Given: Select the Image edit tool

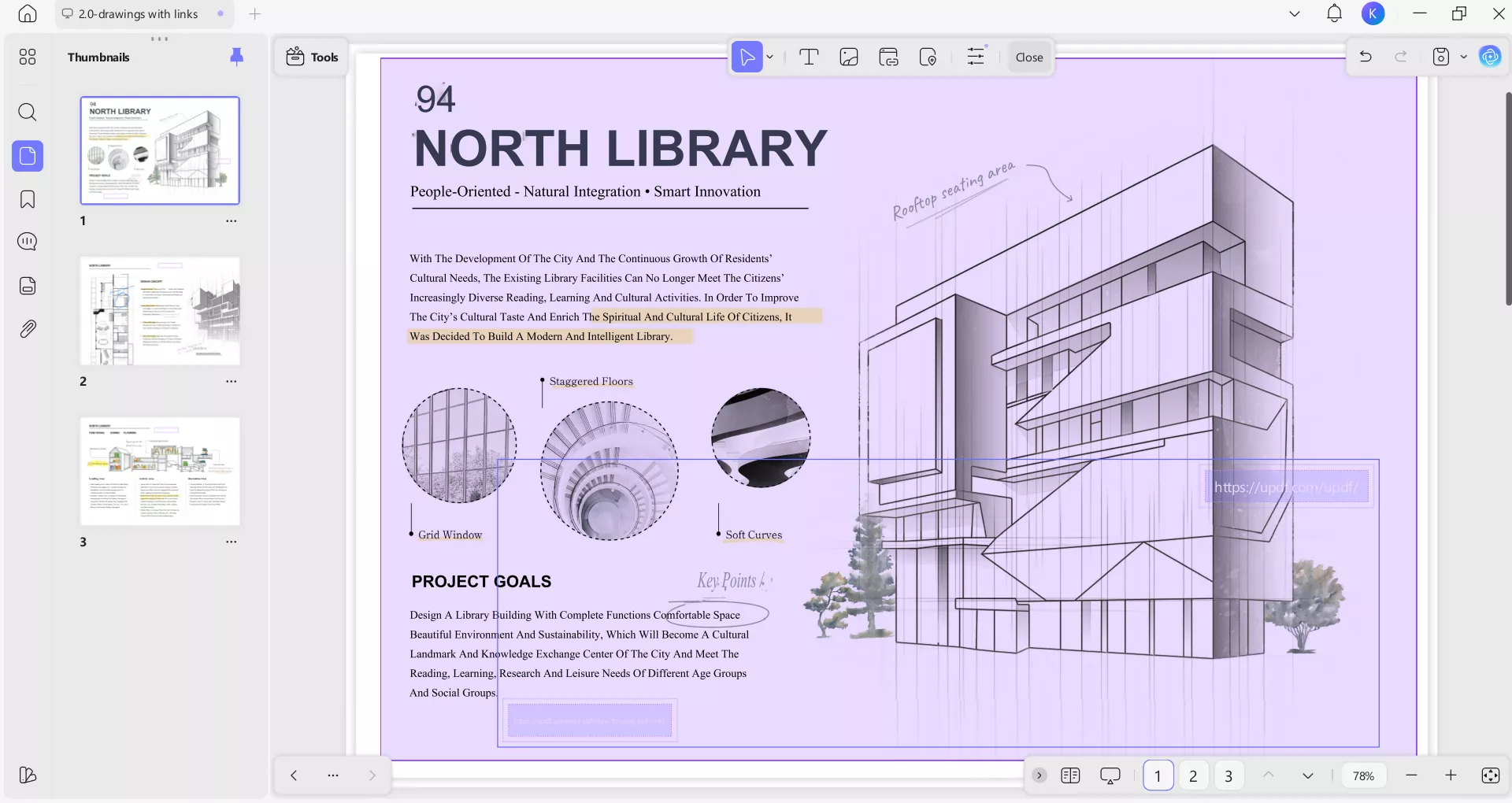Looking at the screenshot, I should tap(849, 57).
